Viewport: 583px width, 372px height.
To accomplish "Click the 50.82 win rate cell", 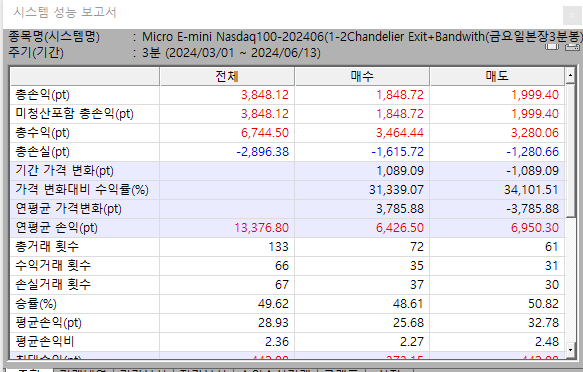I will click(x=543, y=304).
